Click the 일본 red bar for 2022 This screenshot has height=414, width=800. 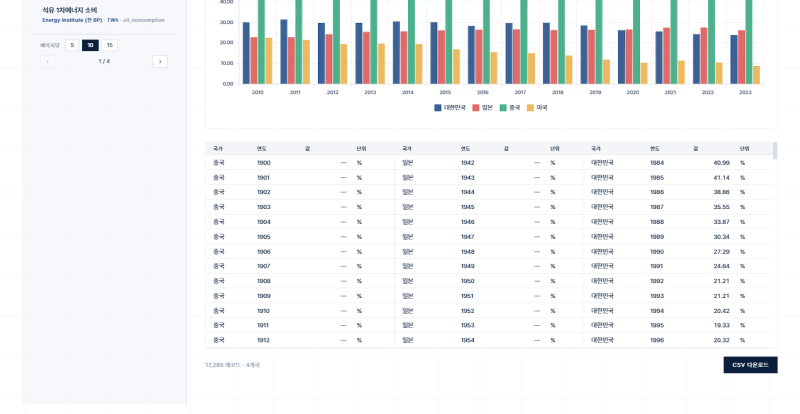coord(704,56)
